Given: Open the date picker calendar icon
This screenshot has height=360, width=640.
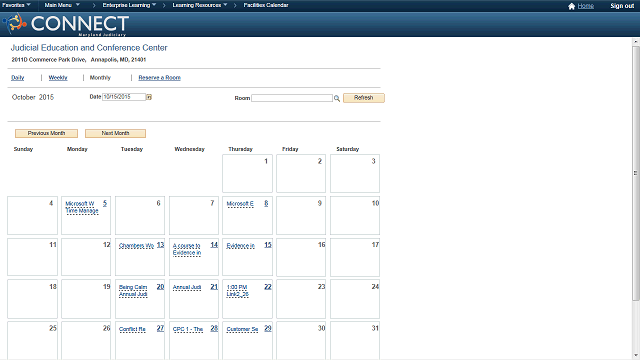Looking at the screenshot, I should [149, 97].
